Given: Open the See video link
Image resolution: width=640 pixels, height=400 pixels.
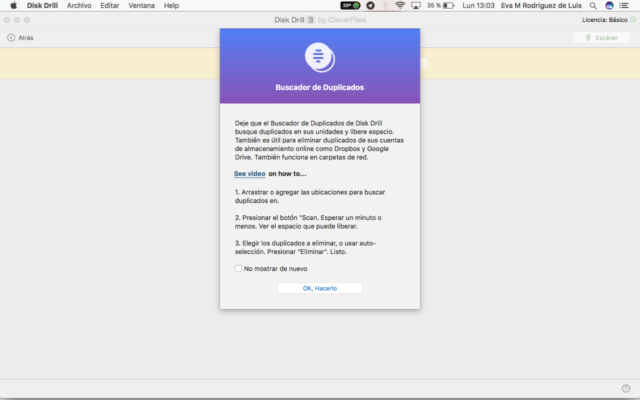Looking at the screenshot, I should (x=249, y=173).
